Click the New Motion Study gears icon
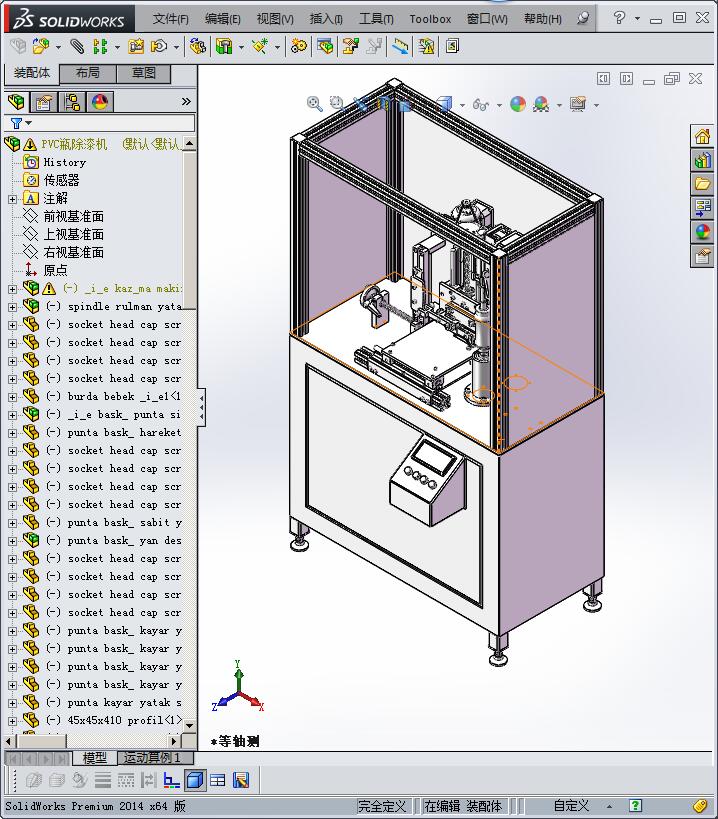 [298, 46]
